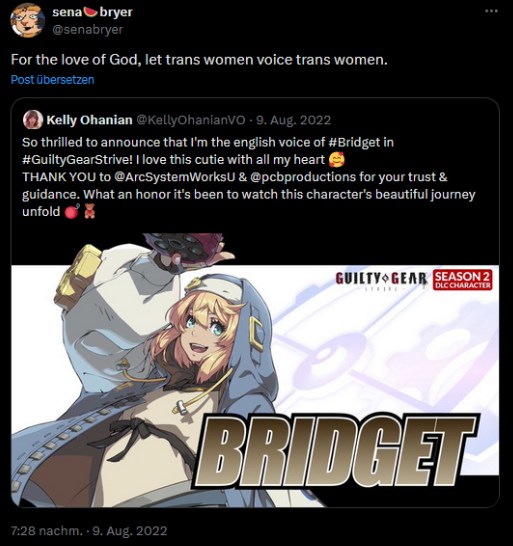Open the Bridget character image
The height and width of the screenshot is (546, 513).
255,370
